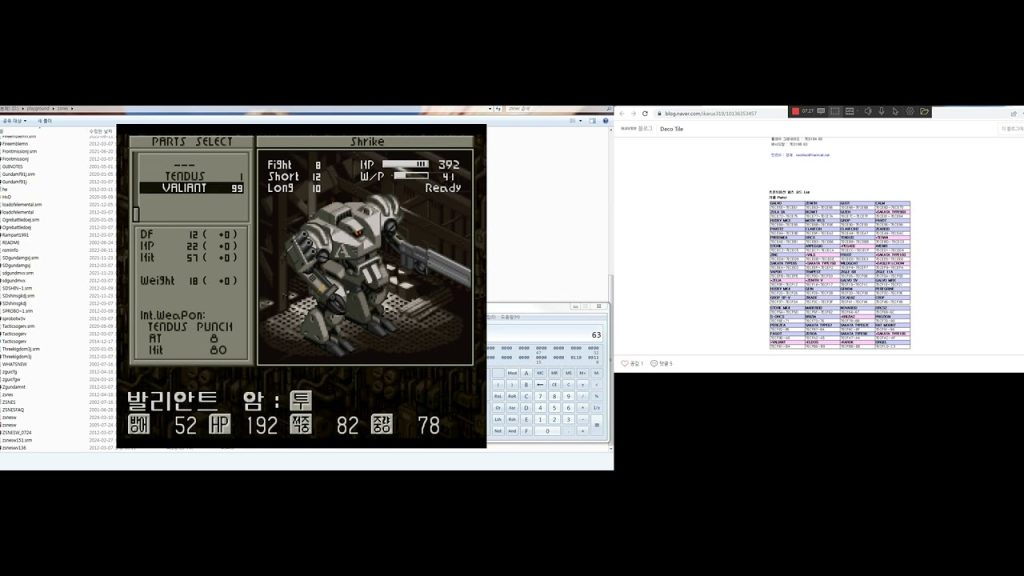Click the zsnes folder in address breadcrumb

coord(63,107)
